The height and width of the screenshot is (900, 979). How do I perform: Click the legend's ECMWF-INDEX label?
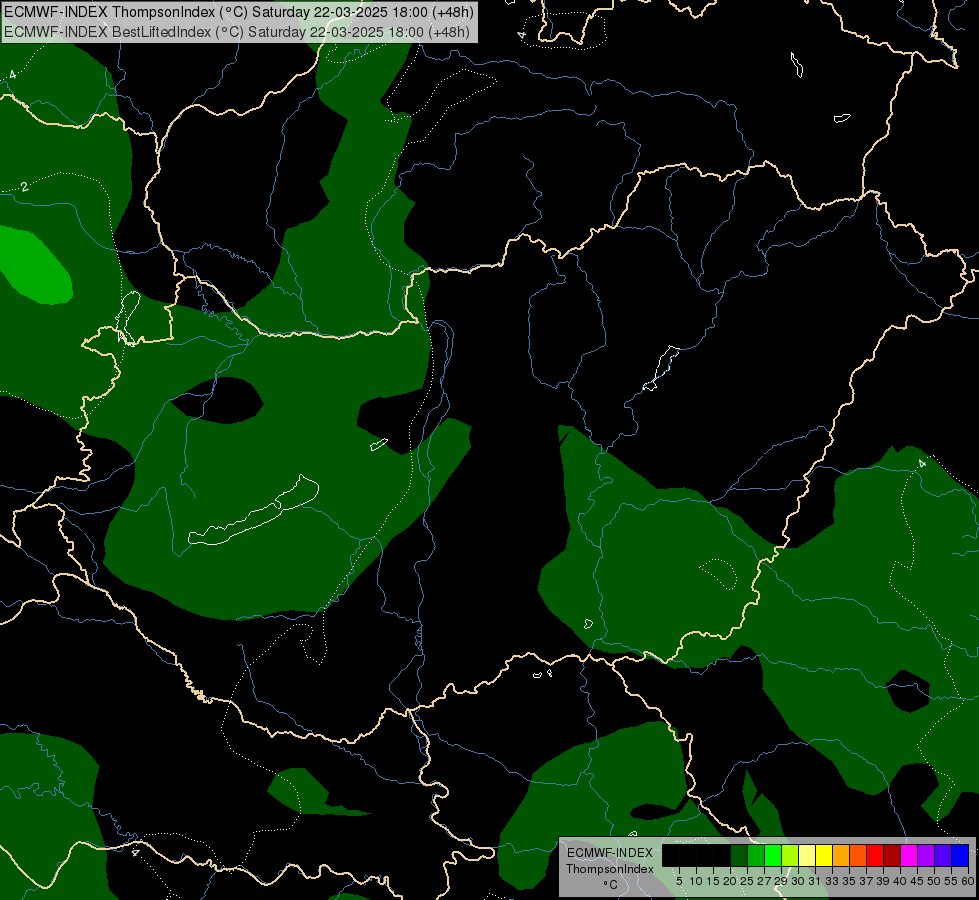[610, 853]
